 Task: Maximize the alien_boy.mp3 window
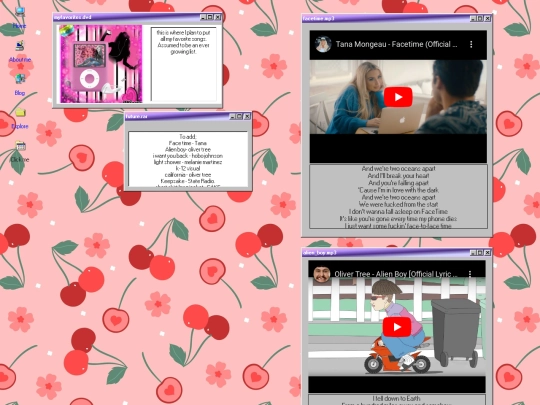coord(480,252)
